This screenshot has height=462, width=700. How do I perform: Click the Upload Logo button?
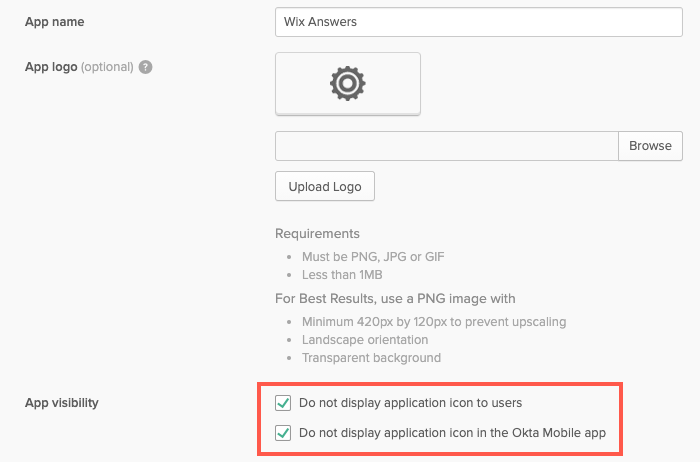tap(325, 186)
